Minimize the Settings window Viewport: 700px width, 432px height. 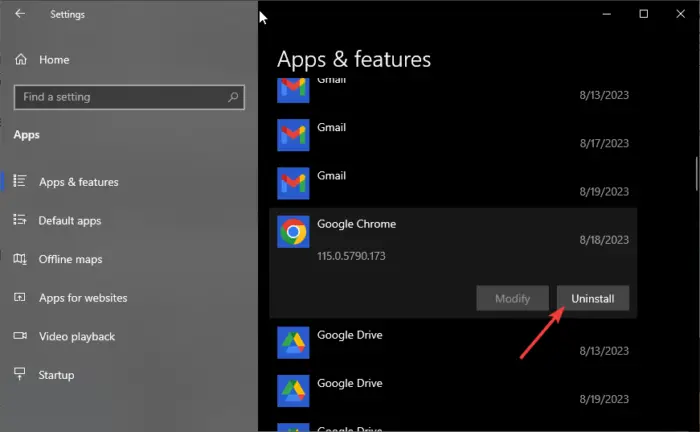(606, 14)
